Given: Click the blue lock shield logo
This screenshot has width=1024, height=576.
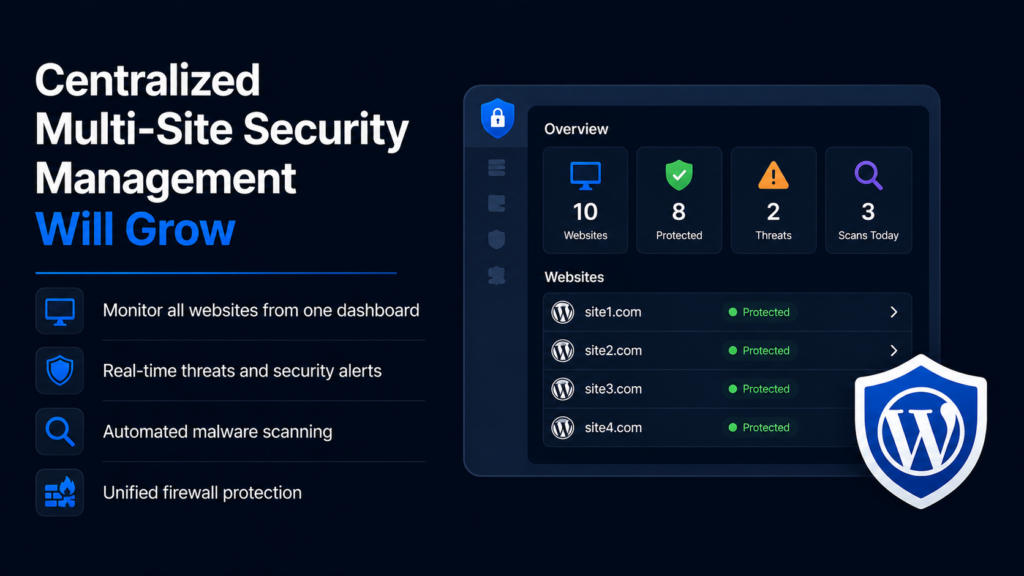Looking at the screenshot, I should click(498, 118).
